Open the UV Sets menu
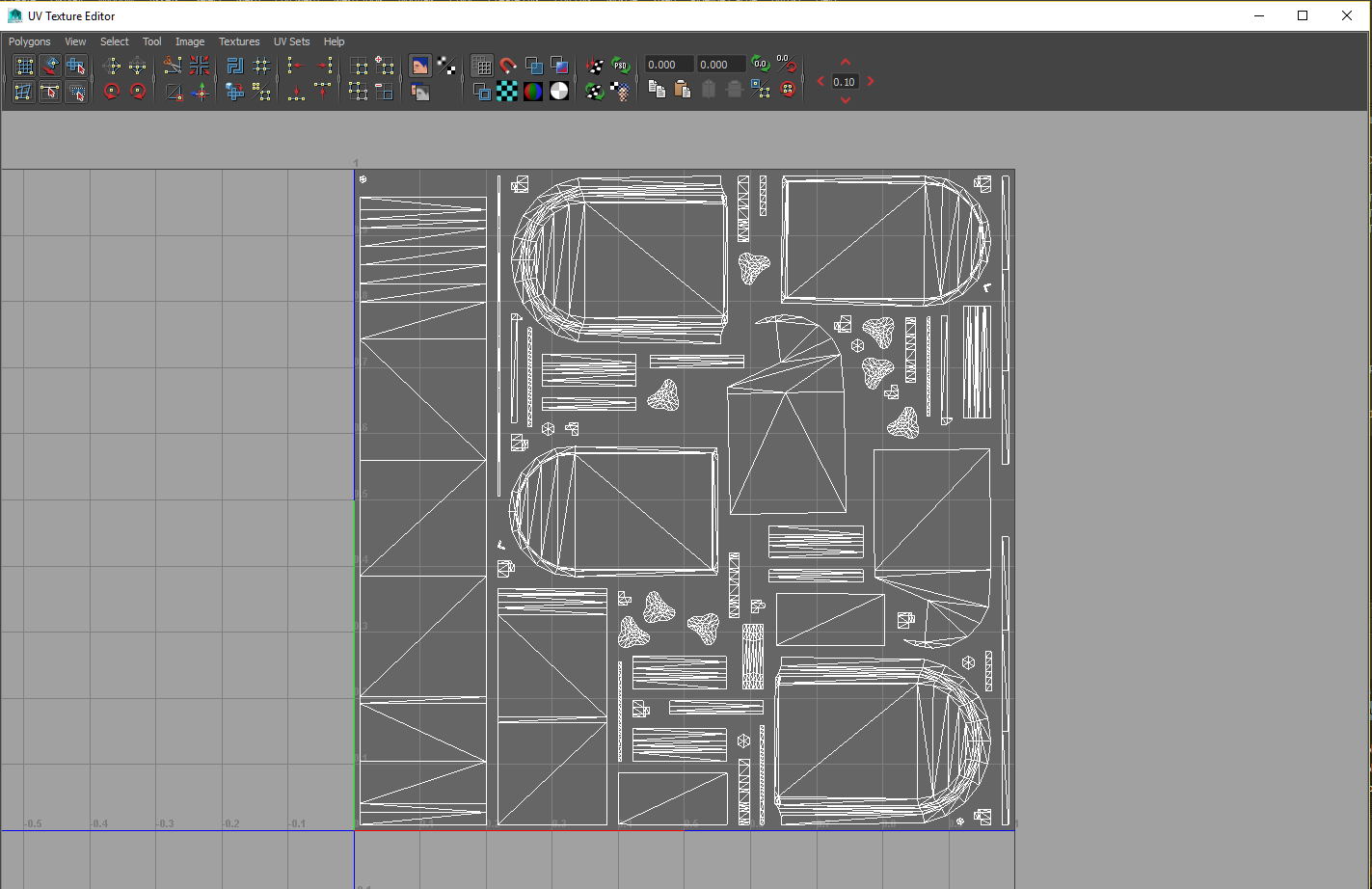The image size is (1372, 889). pyautogui.click(x=291, y=41)
